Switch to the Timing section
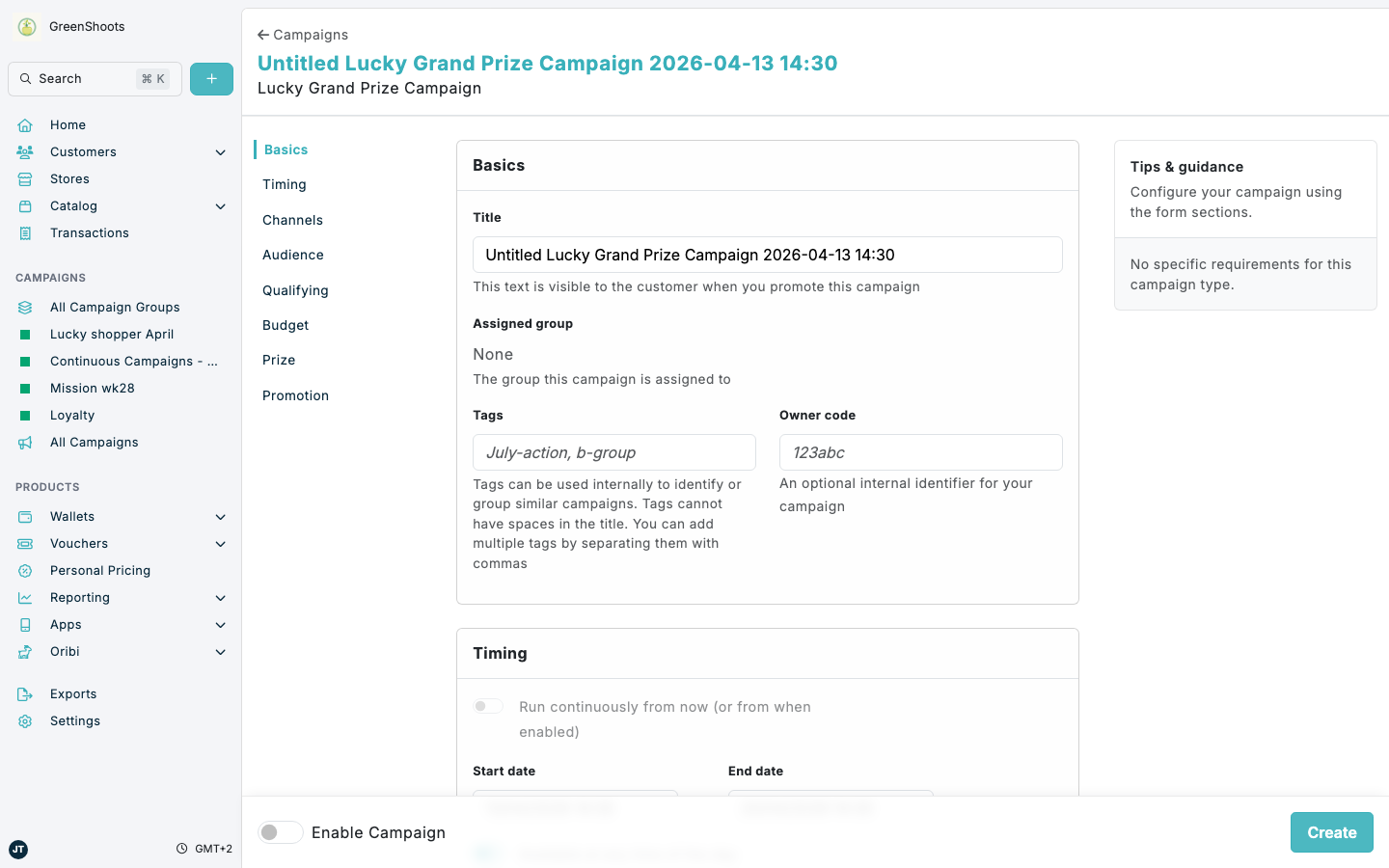Image resolution: width=1389 pixels, height=868 pixels. click(284, 184)
